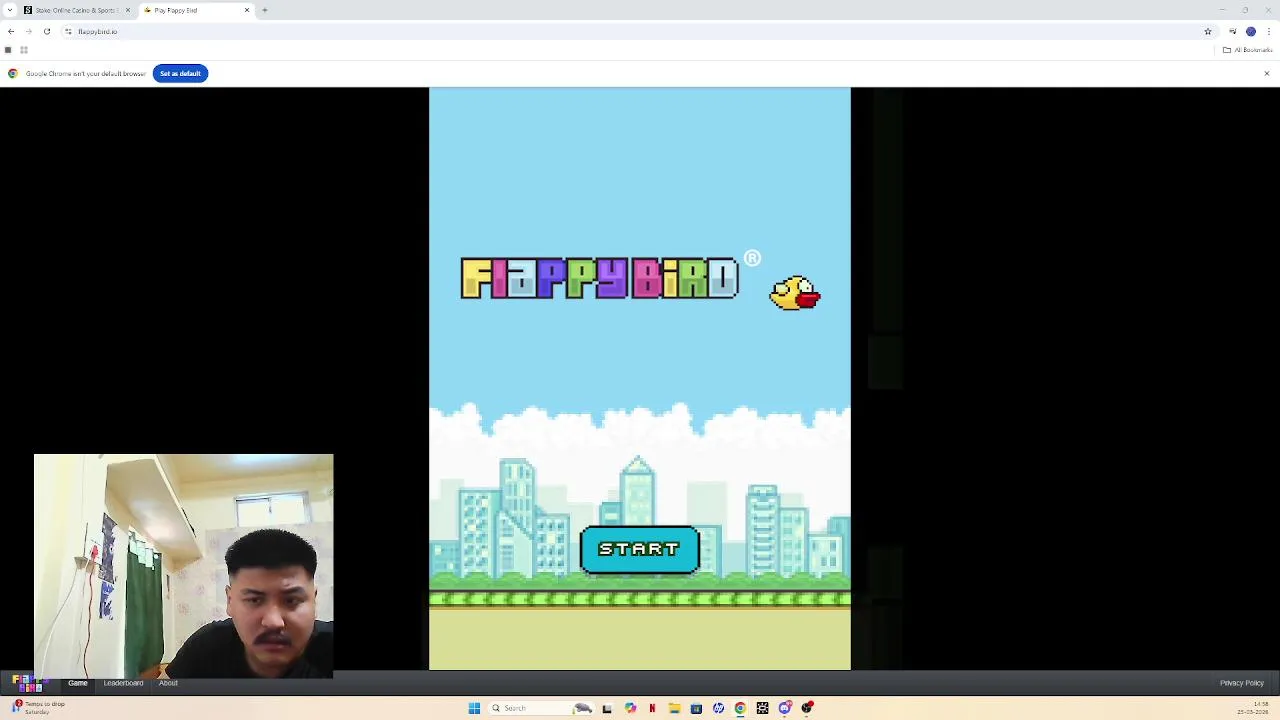Image resolution: width=1280 pixels, height=720 pixels.
Task: Go forward to the next page
Action: pyautogui.click(x=28, y=31)
